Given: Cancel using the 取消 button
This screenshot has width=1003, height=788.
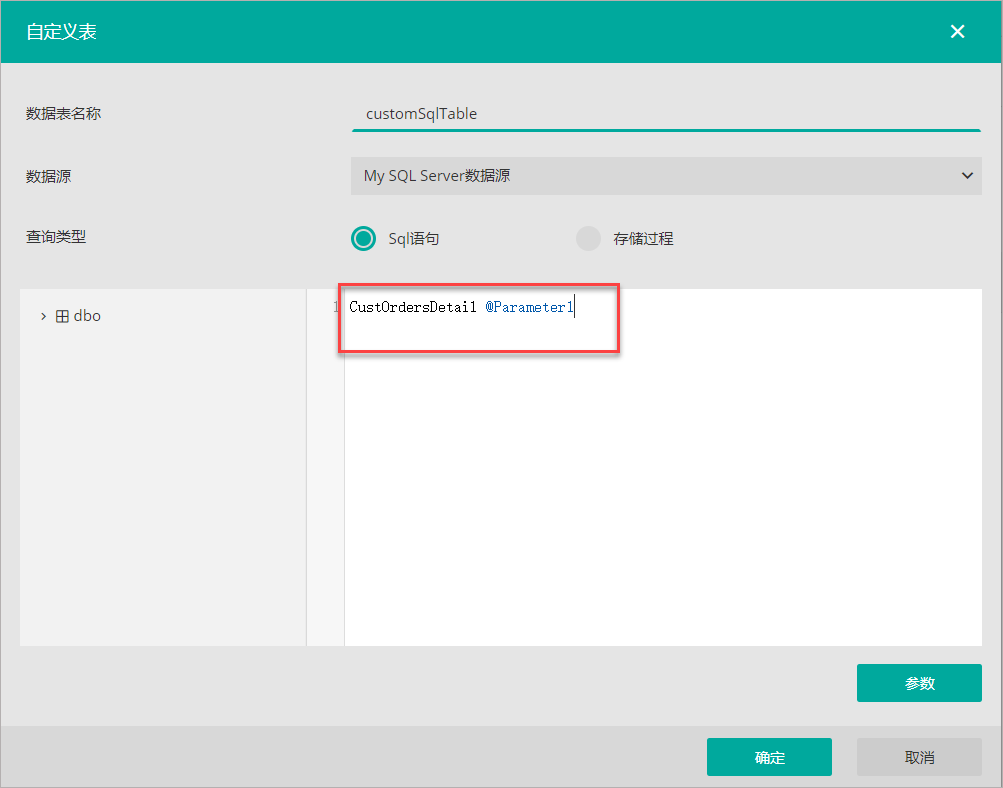Looking at the screenshot, I should click(x=919, y=757).
